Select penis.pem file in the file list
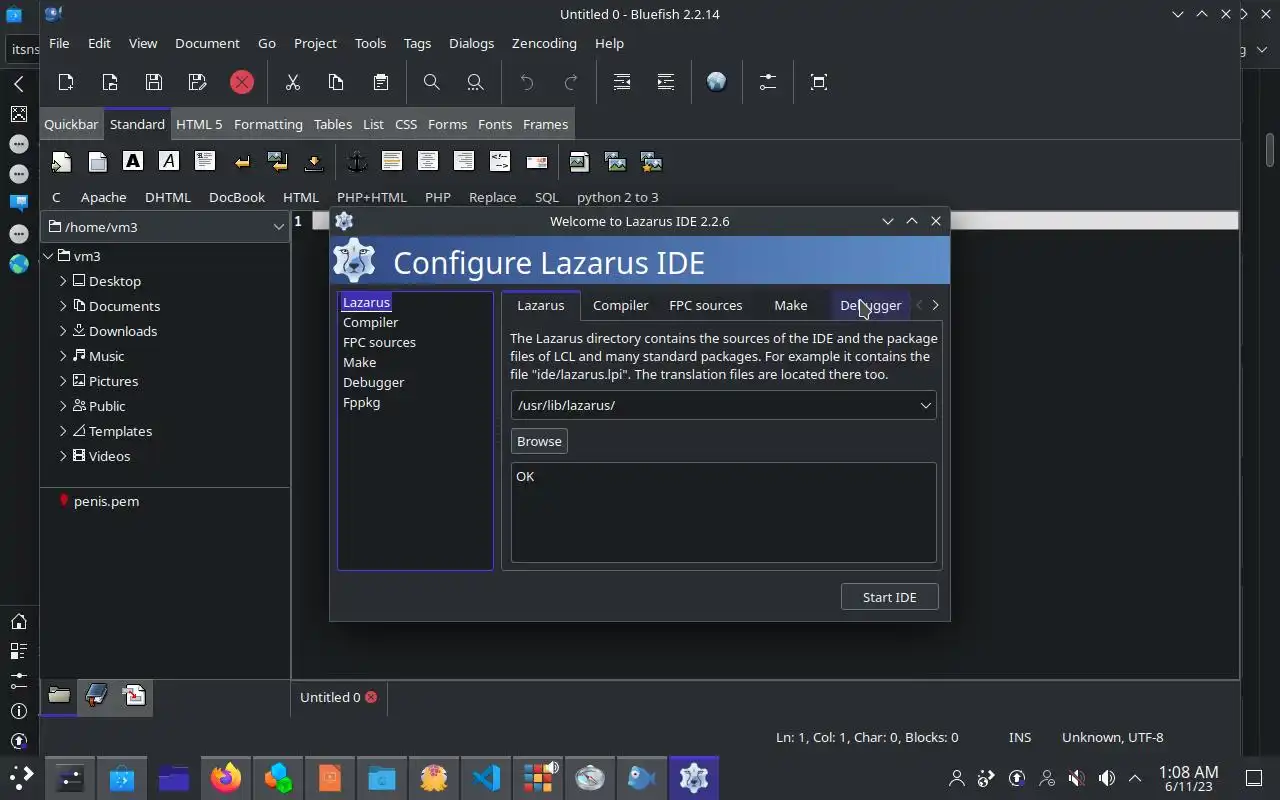This screenshot has width=1280, height=800. click(x=106, y=501)
